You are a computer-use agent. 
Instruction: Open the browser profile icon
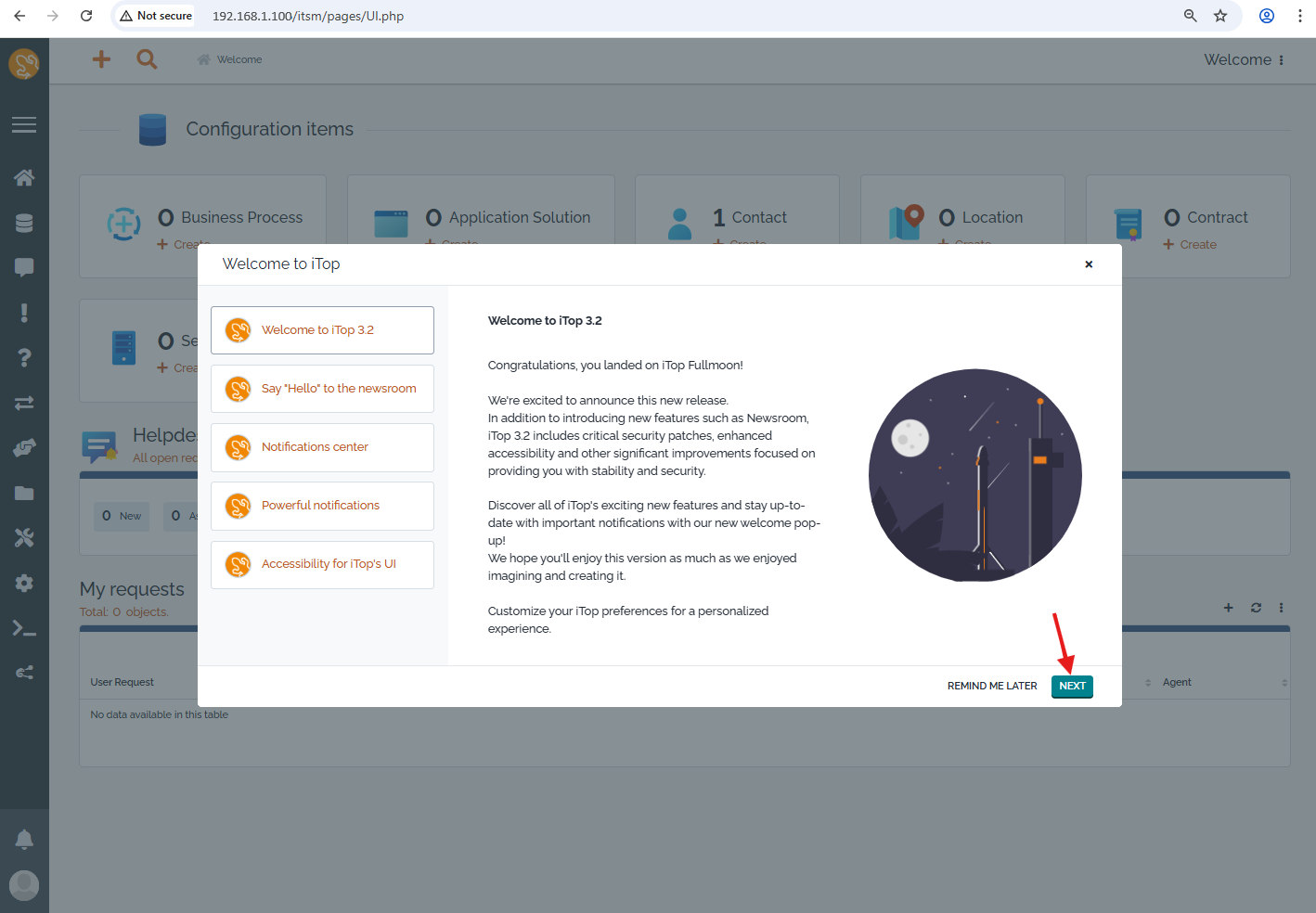1267,16
